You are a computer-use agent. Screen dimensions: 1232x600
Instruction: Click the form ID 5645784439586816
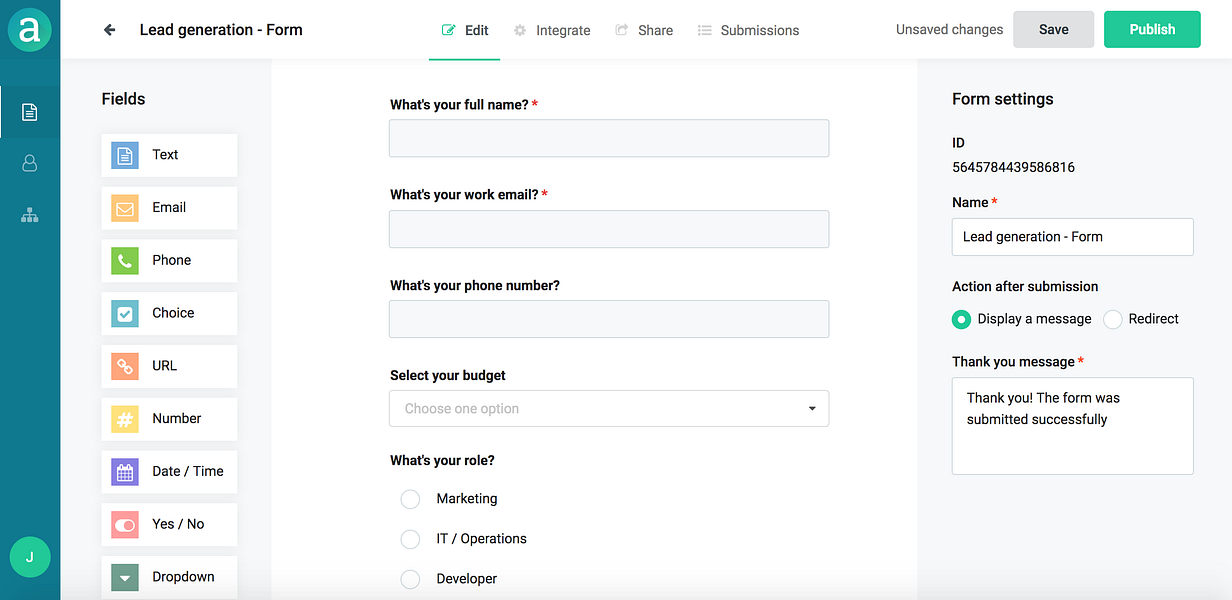[1013, 168]
